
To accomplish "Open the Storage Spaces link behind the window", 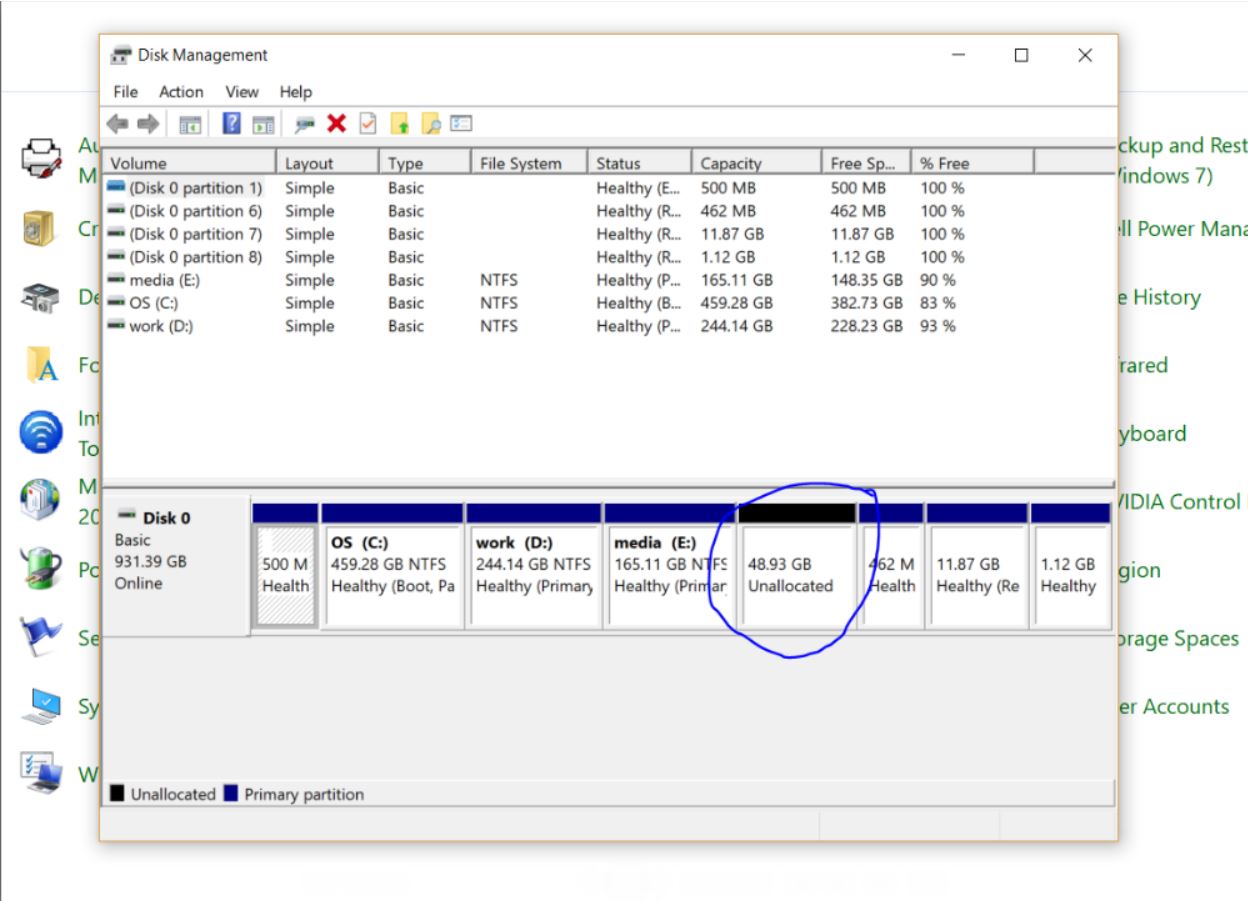I will 1181,638.
